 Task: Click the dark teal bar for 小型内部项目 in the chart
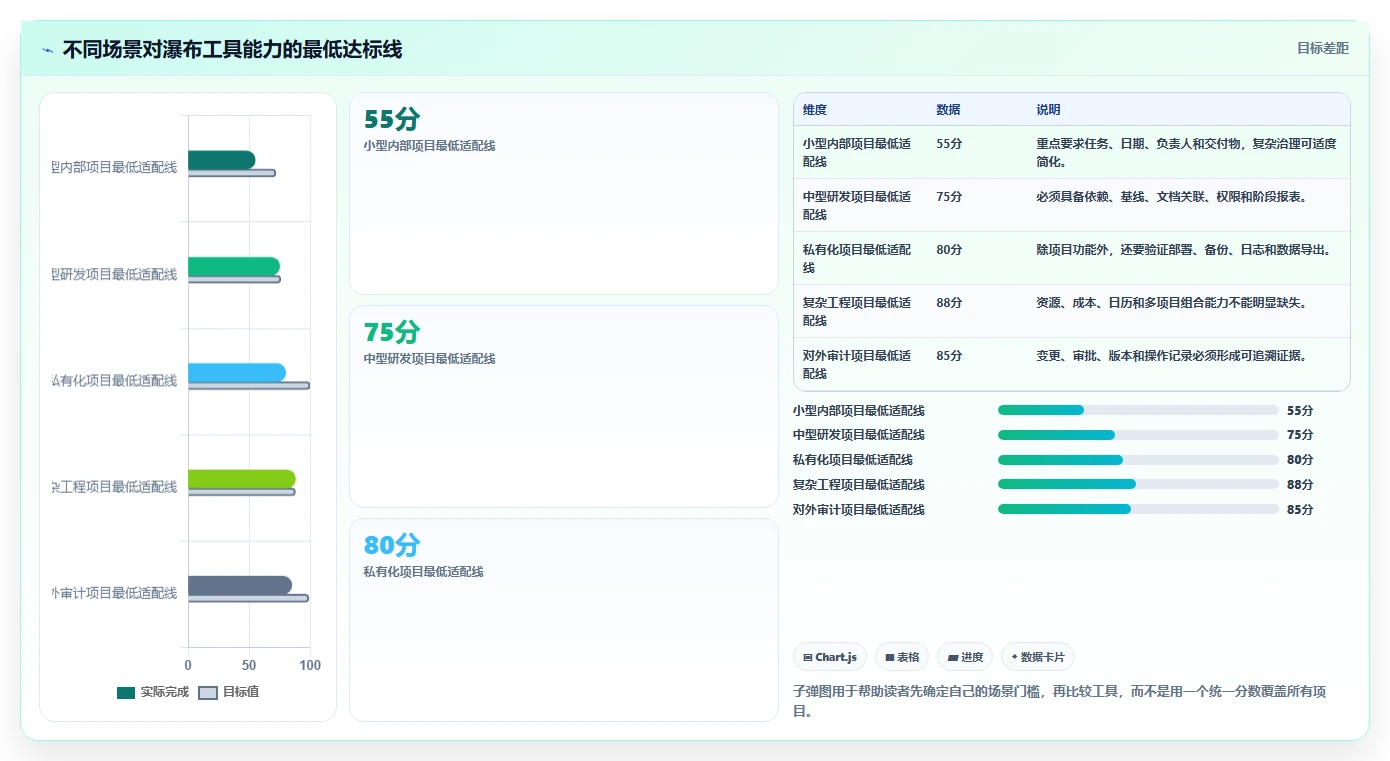(x=221, y=160)
